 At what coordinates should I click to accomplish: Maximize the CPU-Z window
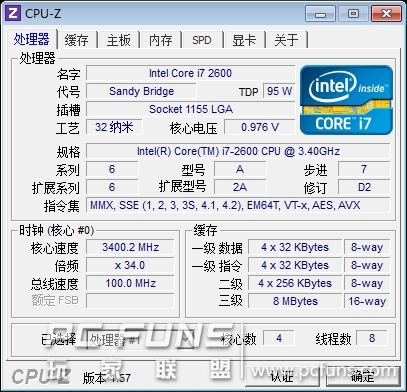pyautogui.click(x=353, y=14)
